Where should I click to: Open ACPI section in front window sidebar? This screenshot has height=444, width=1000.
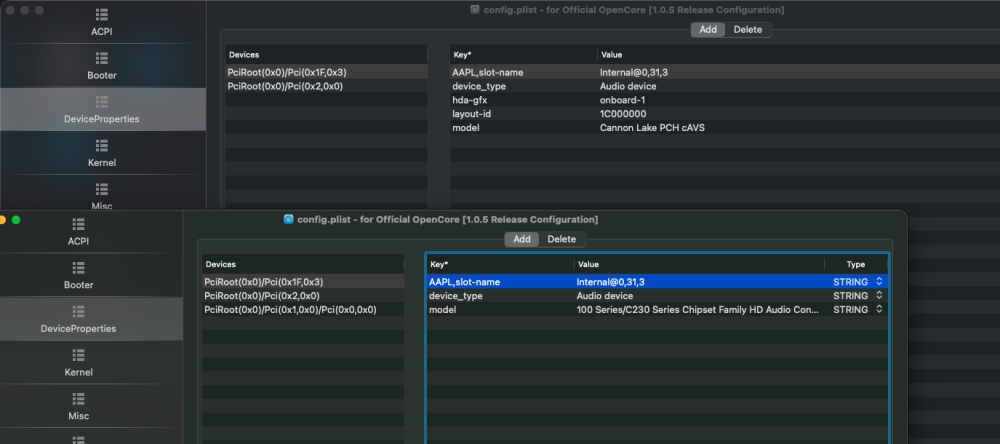coord(78,232)
